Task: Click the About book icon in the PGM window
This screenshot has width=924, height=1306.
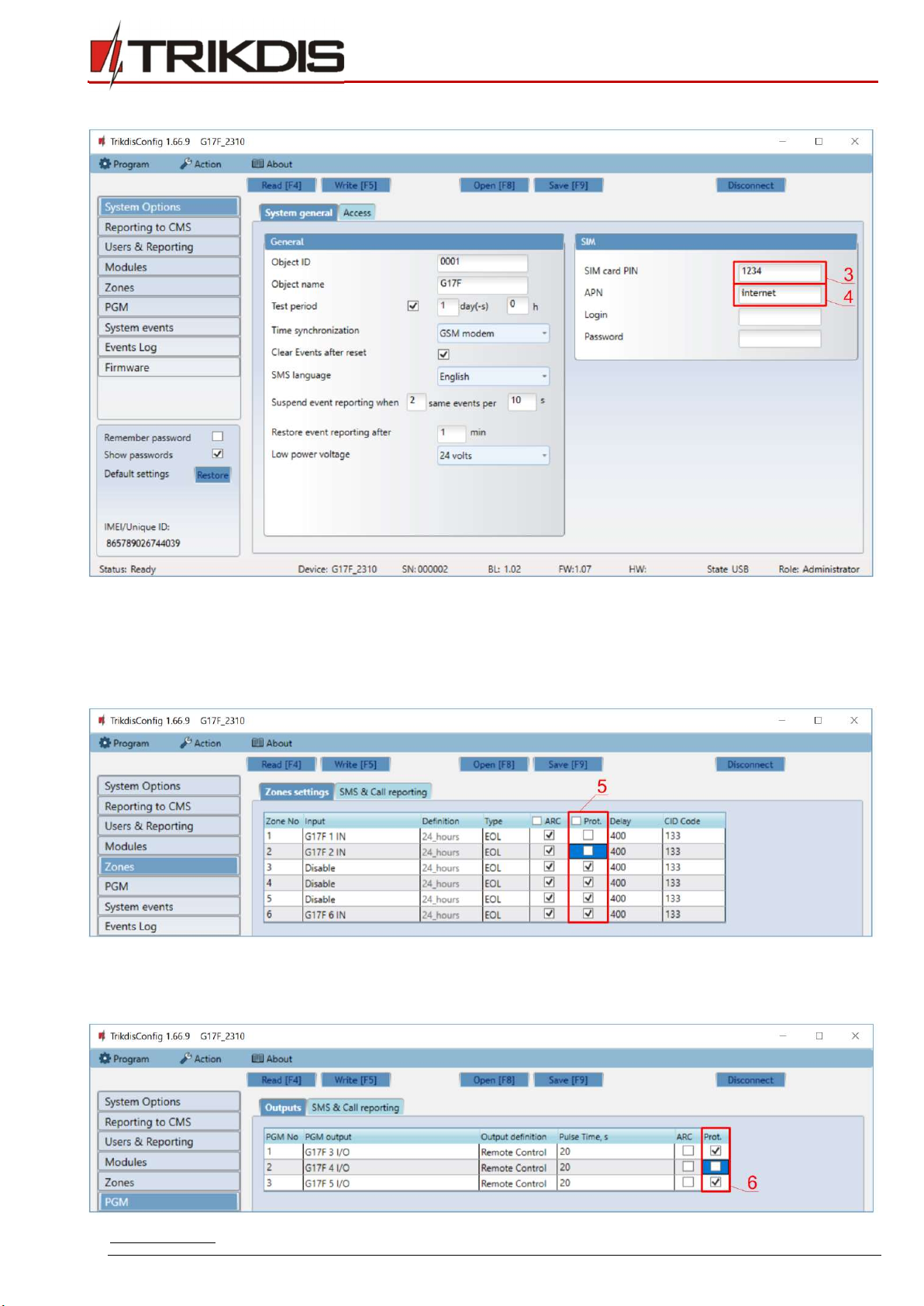Action: point(257,1058)
